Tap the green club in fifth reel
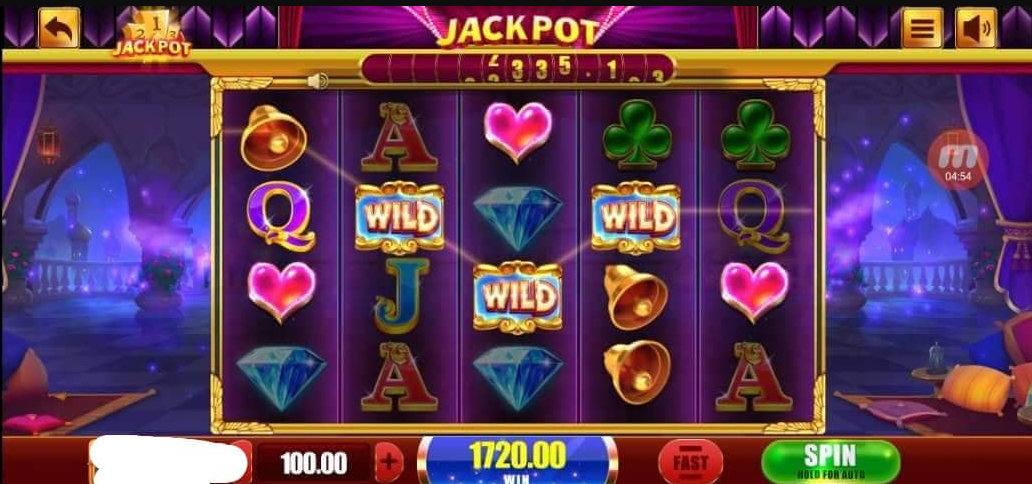The width and height of the screenshot is (1032, 484). (755, 134)
